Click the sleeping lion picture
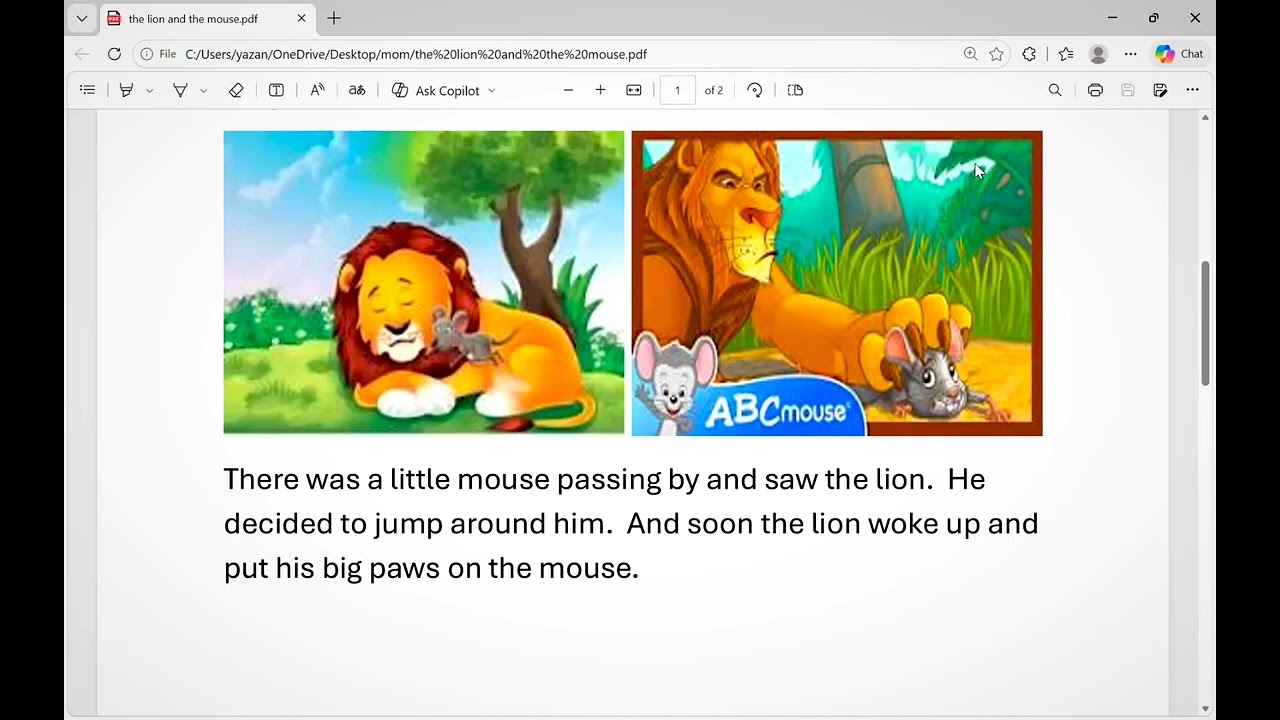Viewport: 1280px width, 720px height. tap(424, 282)
